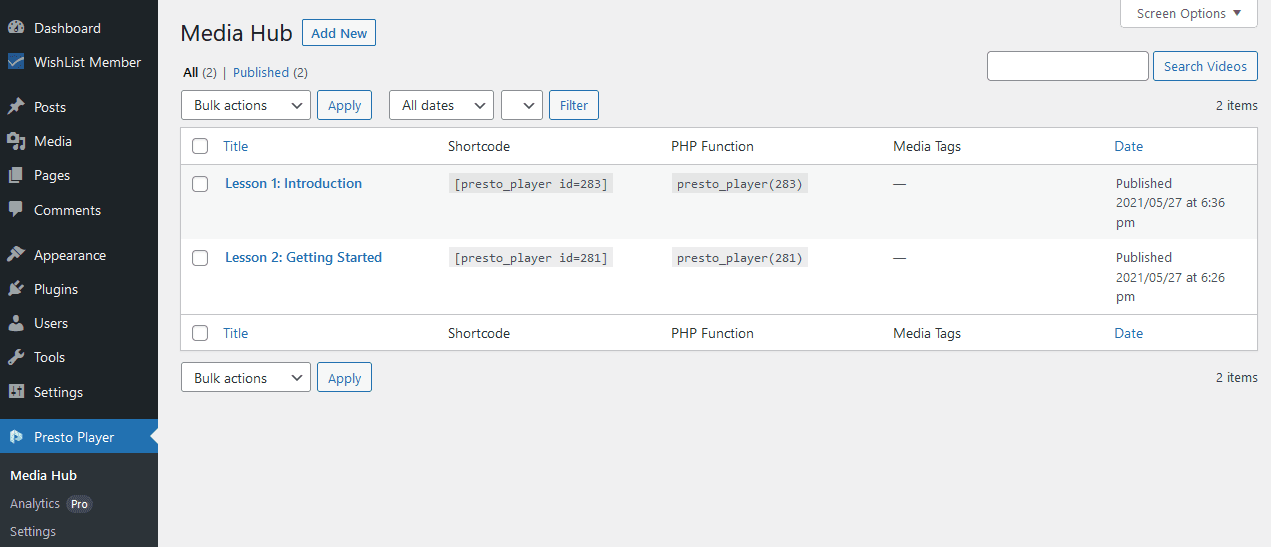
Task: Click the Presto Player logo icon
Action: (16, 437)
